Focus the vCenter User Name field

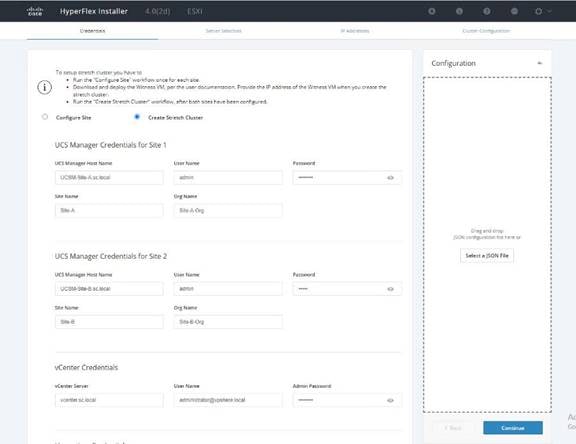click(x=228, y=400)
